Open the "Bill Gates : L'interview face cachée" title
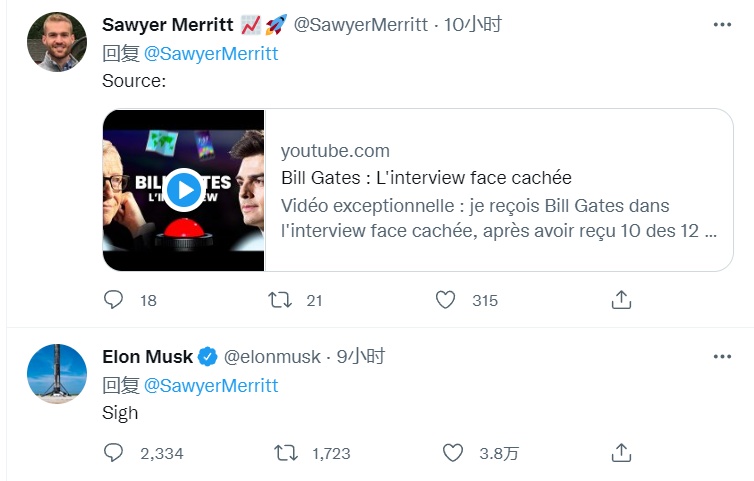754x481 pixels. click(426, 178)
